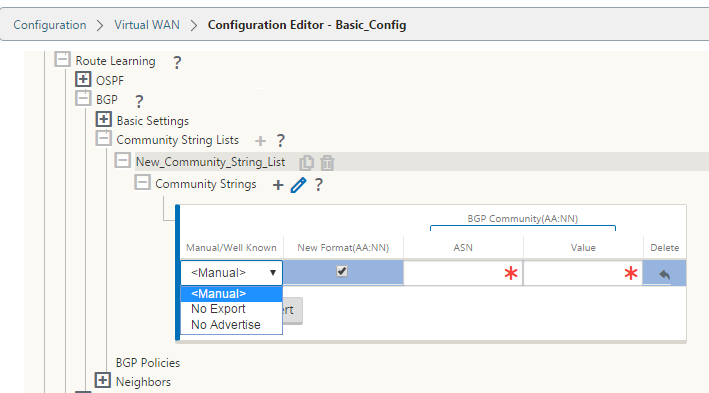Open the BGP help question mark

click(x=139, y=101)
